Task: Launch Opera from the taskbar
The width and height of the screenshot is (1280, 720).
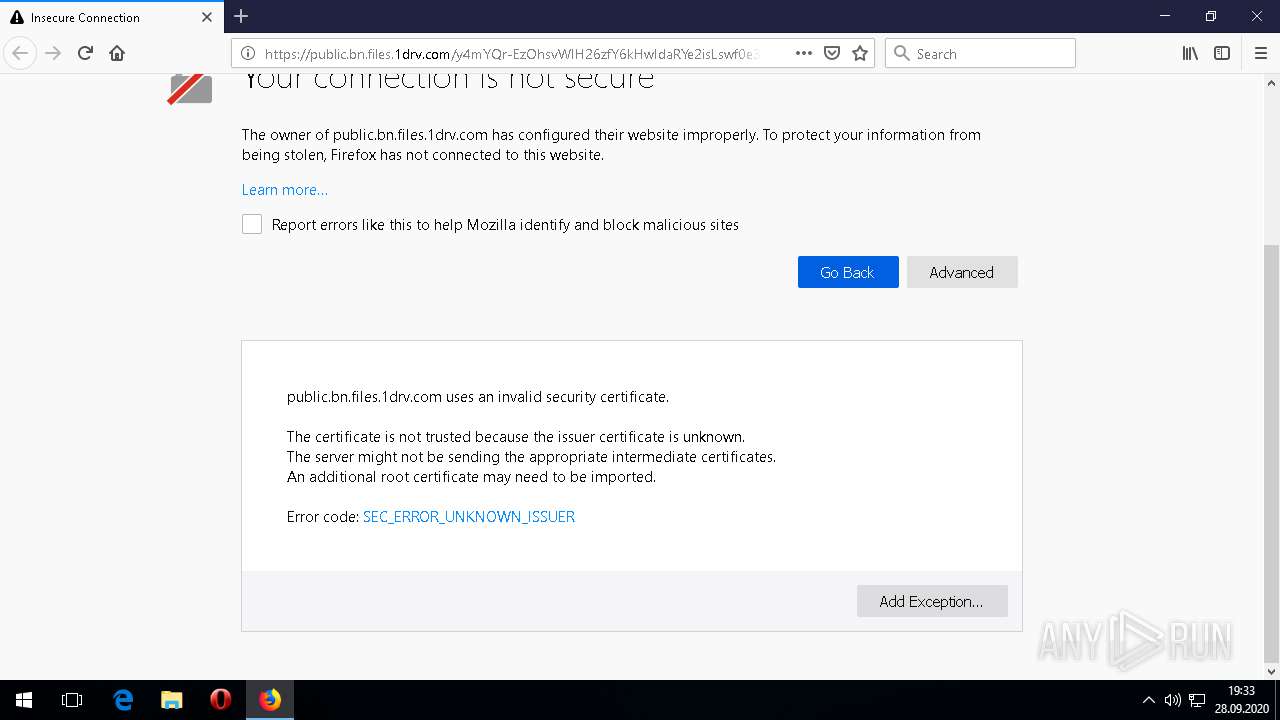Action: 221,700
